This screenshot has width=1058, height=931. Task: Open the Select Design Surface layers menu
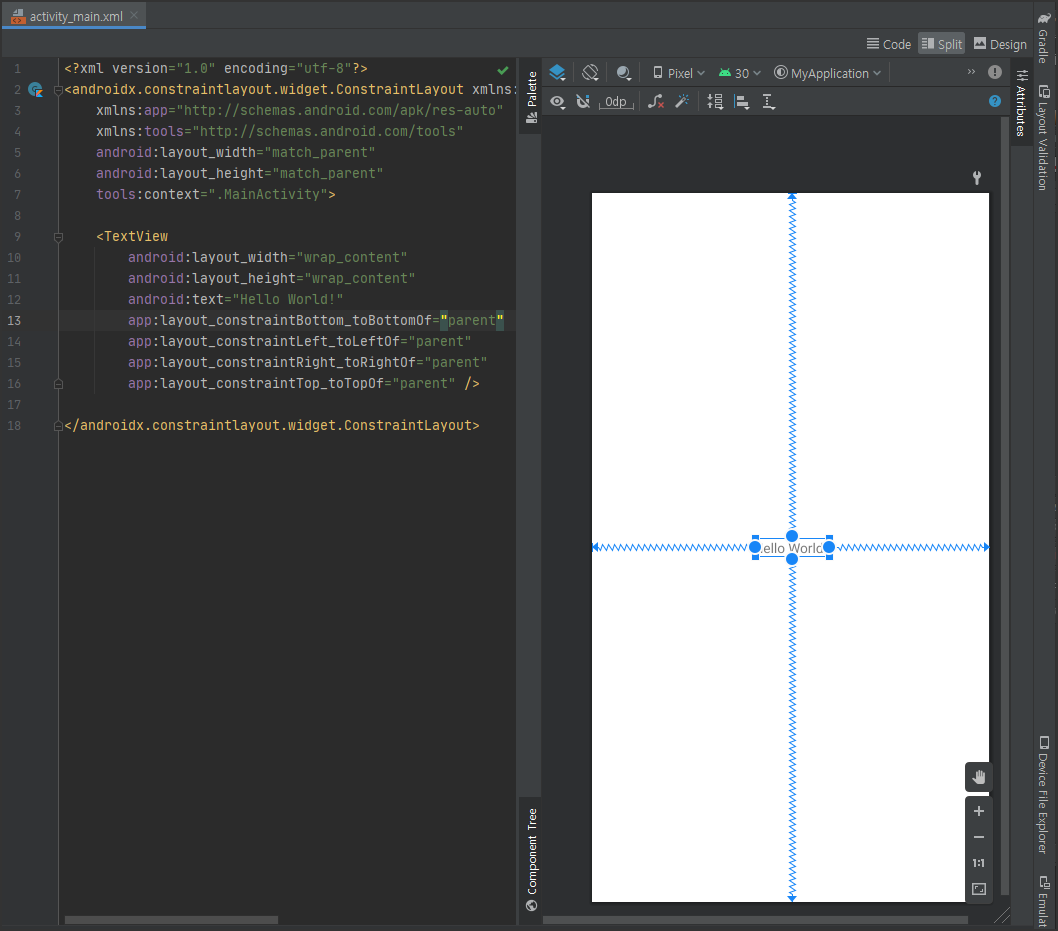[557, 73]
